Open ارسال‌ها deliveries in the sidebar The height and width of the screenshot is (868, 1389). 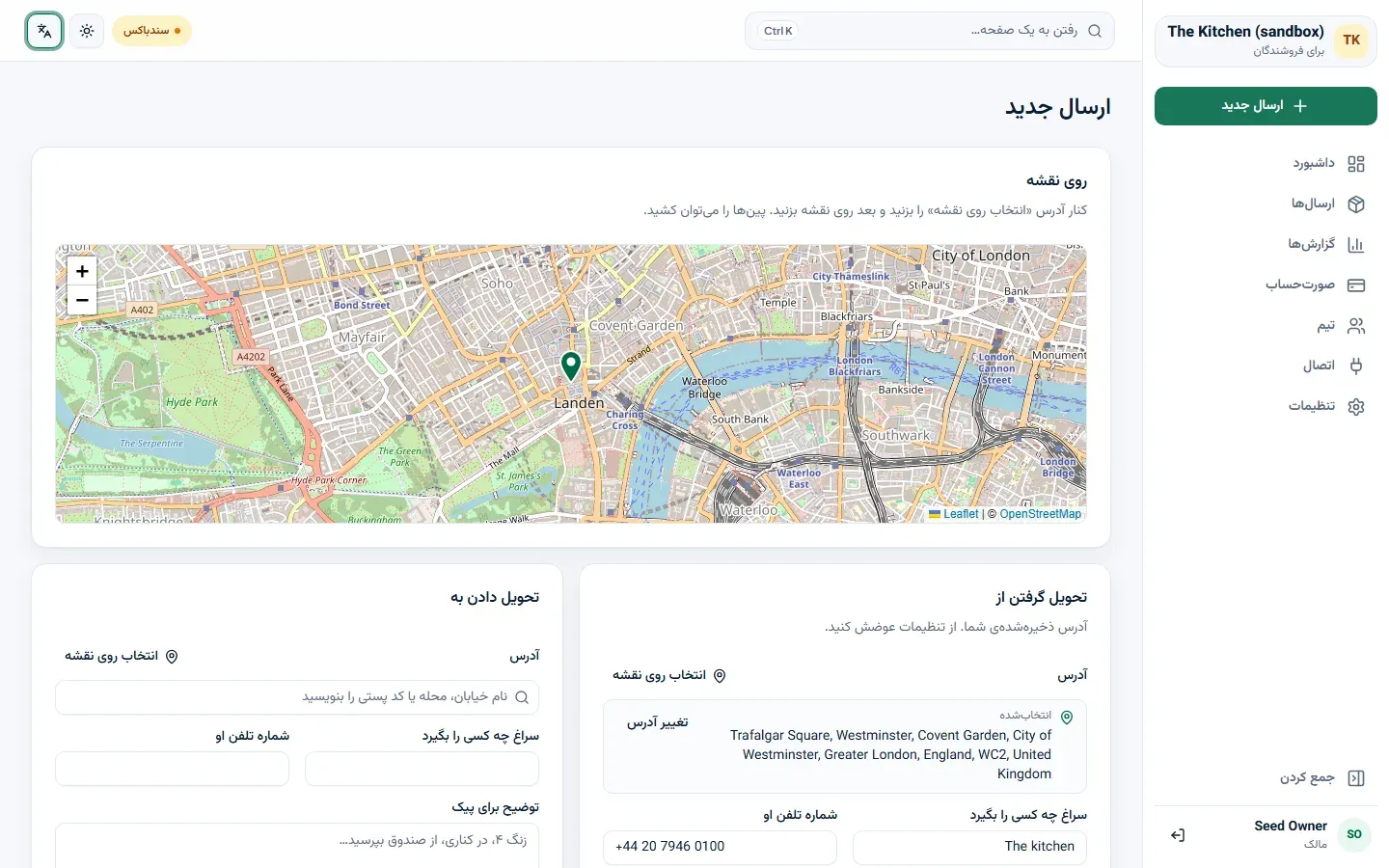[x=1266, y=204]
